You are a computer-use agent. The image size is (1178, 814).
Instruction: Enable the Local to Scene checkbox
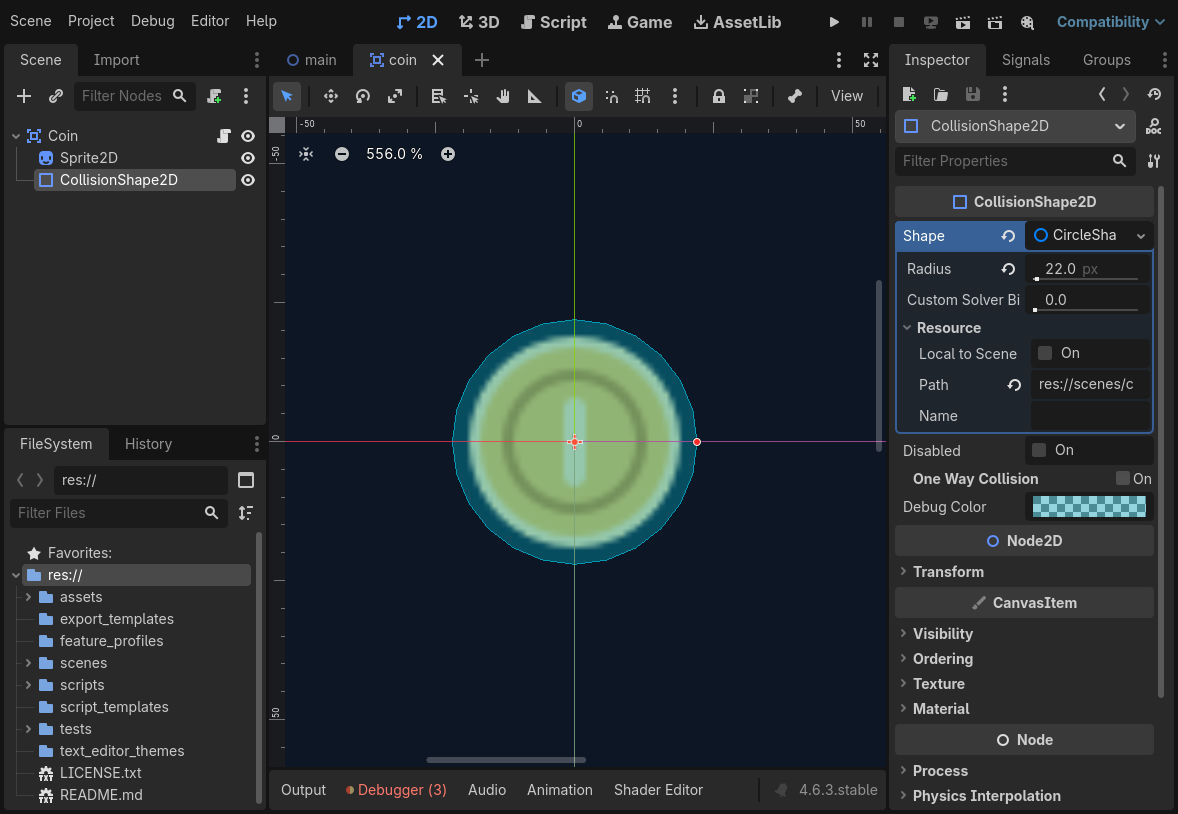point(1045,353)
